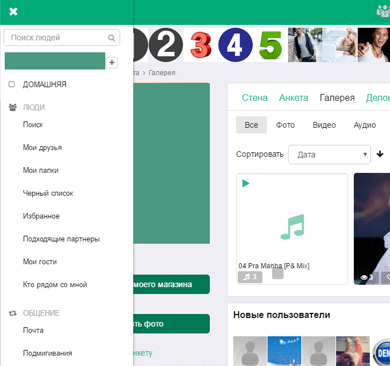Open Черный список in the side menu
390x366 pixels.
tap(48, 193)
